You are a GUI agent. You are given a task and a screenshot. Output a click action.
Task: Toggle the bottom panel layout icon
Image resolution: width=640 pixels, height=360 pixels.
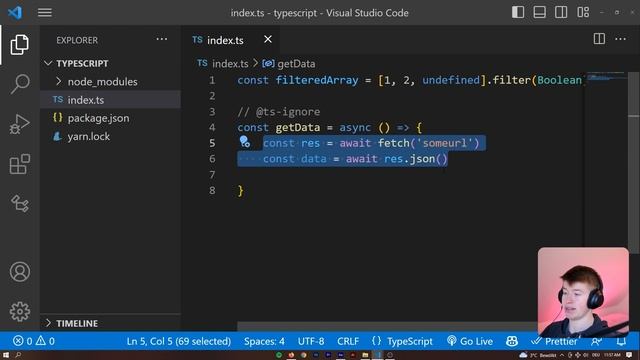click(x=540, y=12)
